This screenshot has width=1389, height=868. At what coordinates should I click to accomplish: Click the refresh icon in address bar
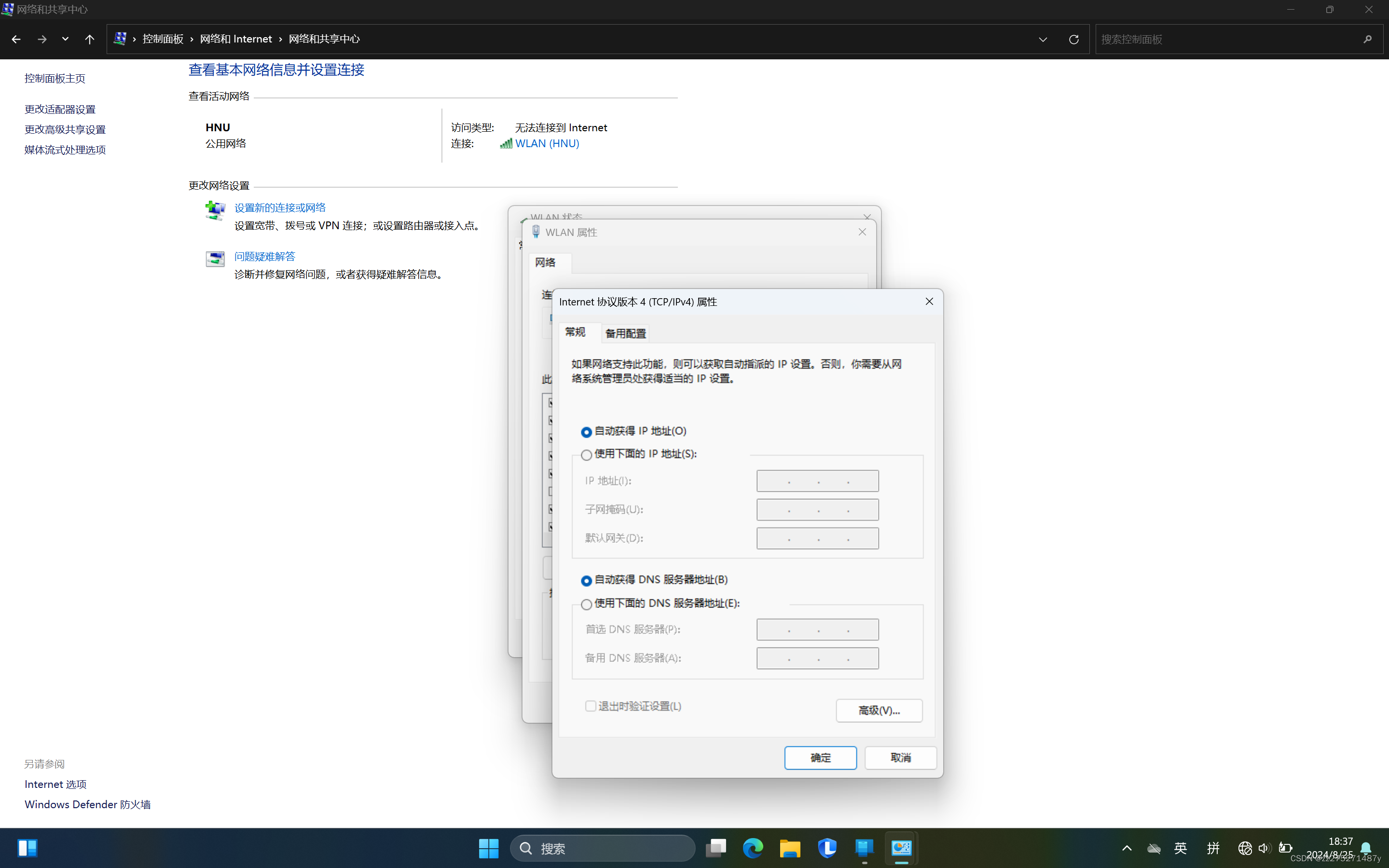click(x=1073, y=39)
